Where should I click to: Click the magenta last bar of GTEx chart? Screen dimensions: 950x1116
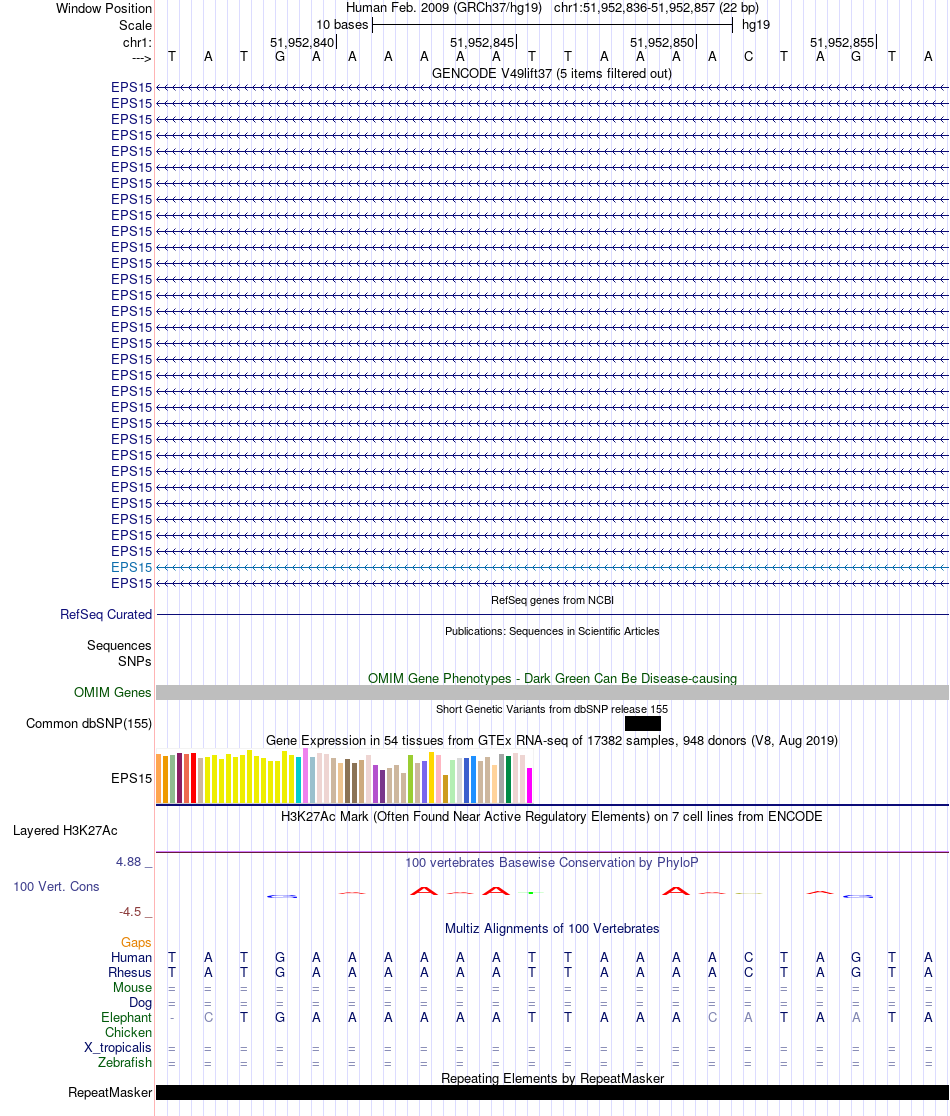[x=529, y=786]
